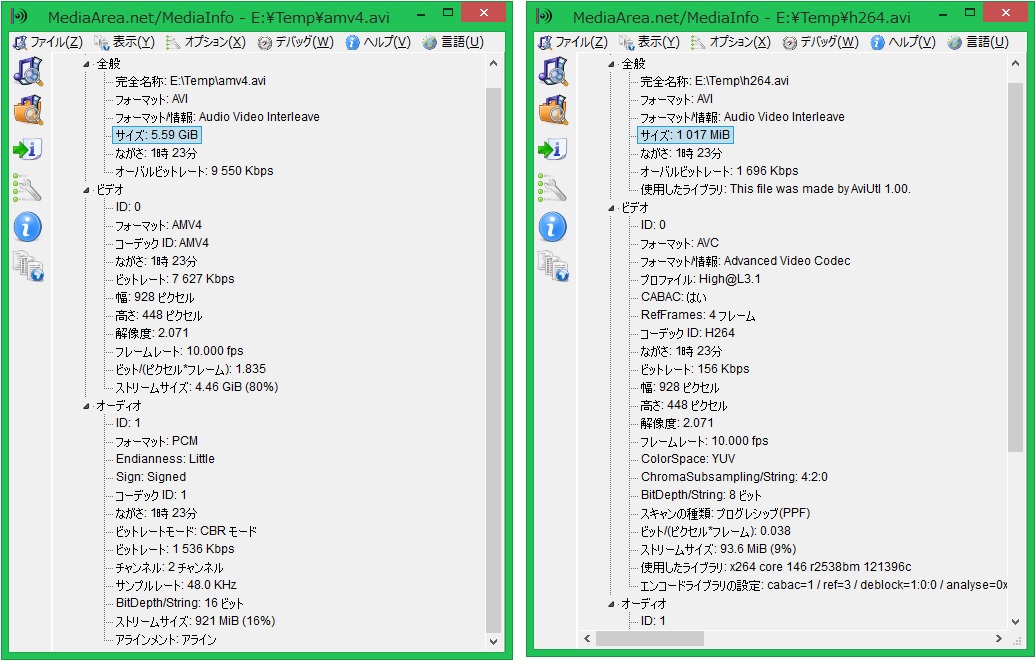Open 言語(U) menu in amv4.avi window
1036x661 pixels.
[453, 42]
